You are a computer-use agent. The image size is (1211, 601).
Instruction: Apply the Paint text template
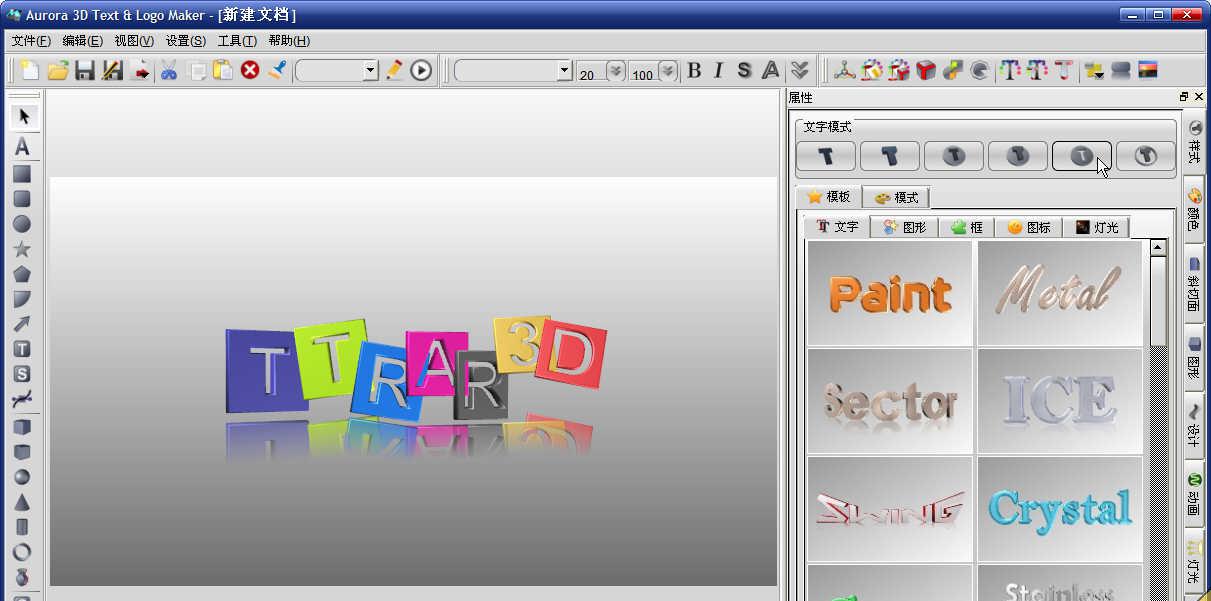(x=890, y=293)
